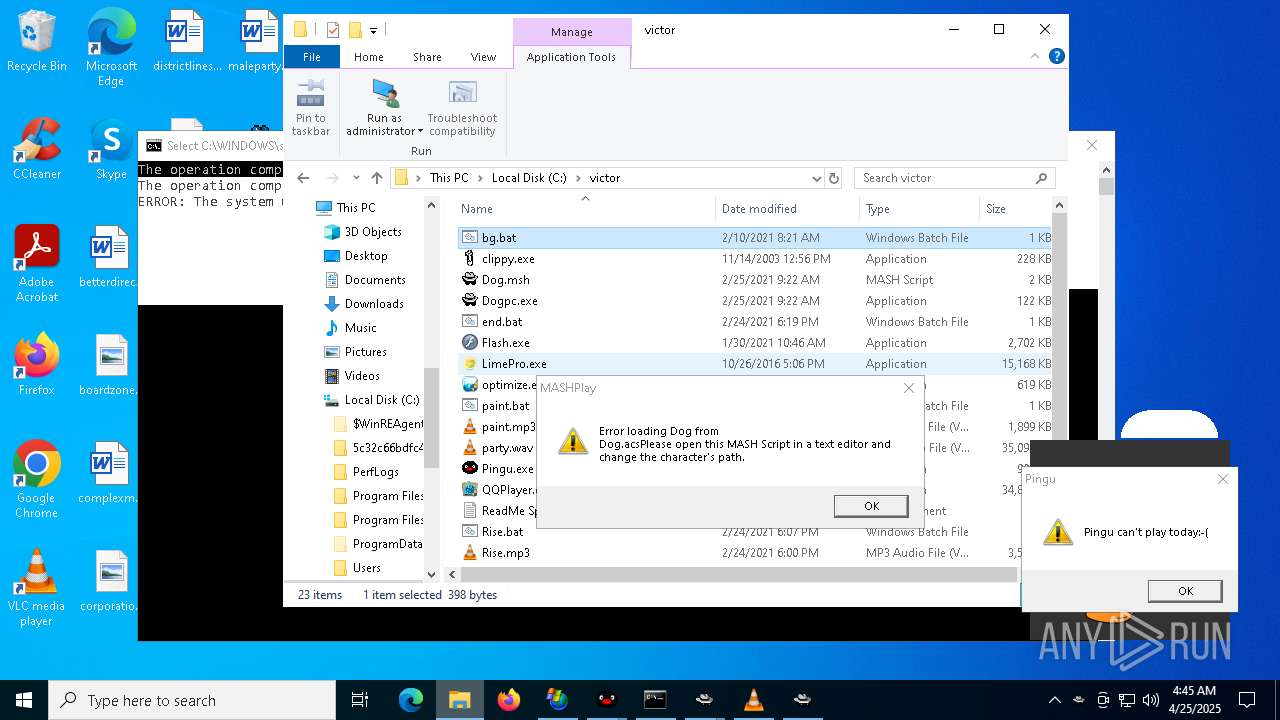
Task: Click Run as administrator icon
Action: 385,96
